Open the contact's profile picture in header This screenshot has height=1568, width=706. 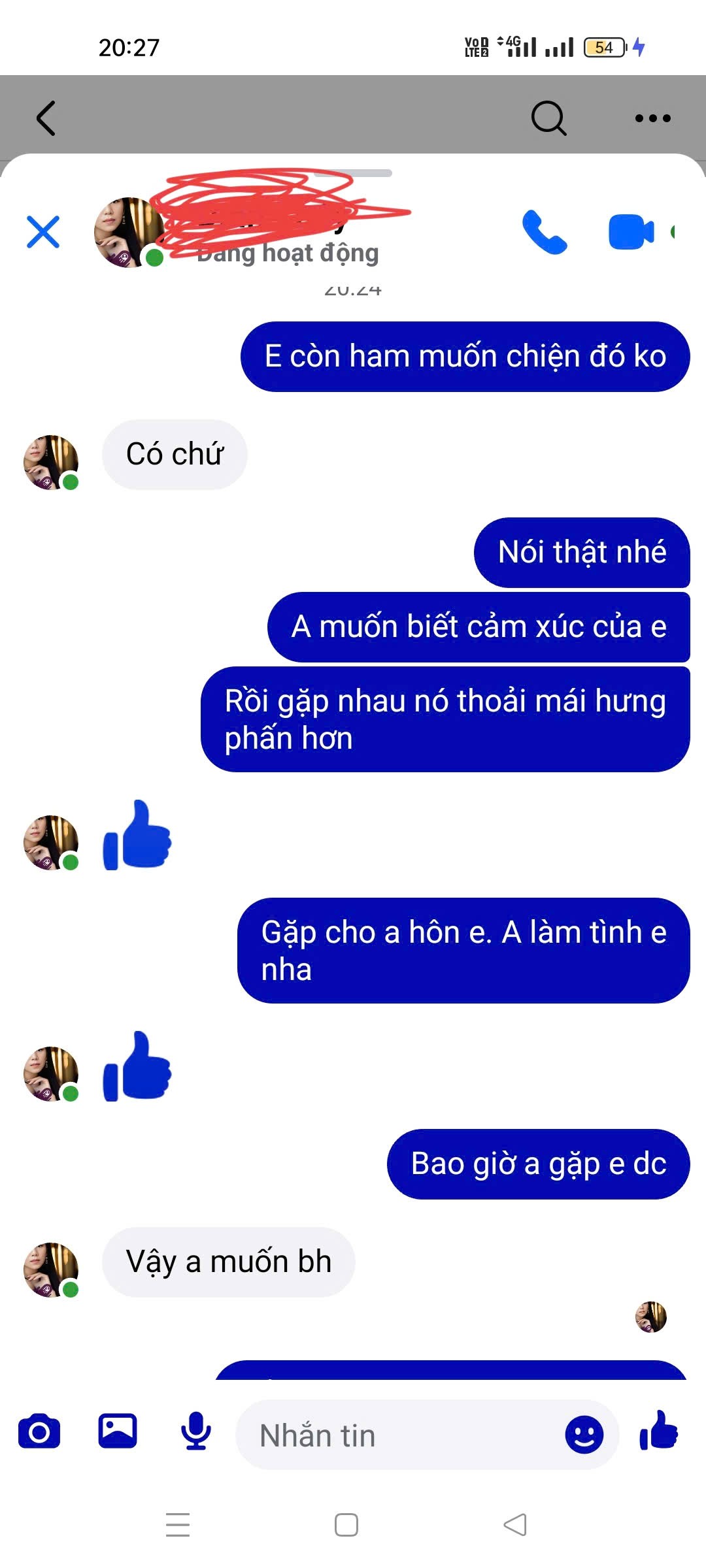coord(129,232)
